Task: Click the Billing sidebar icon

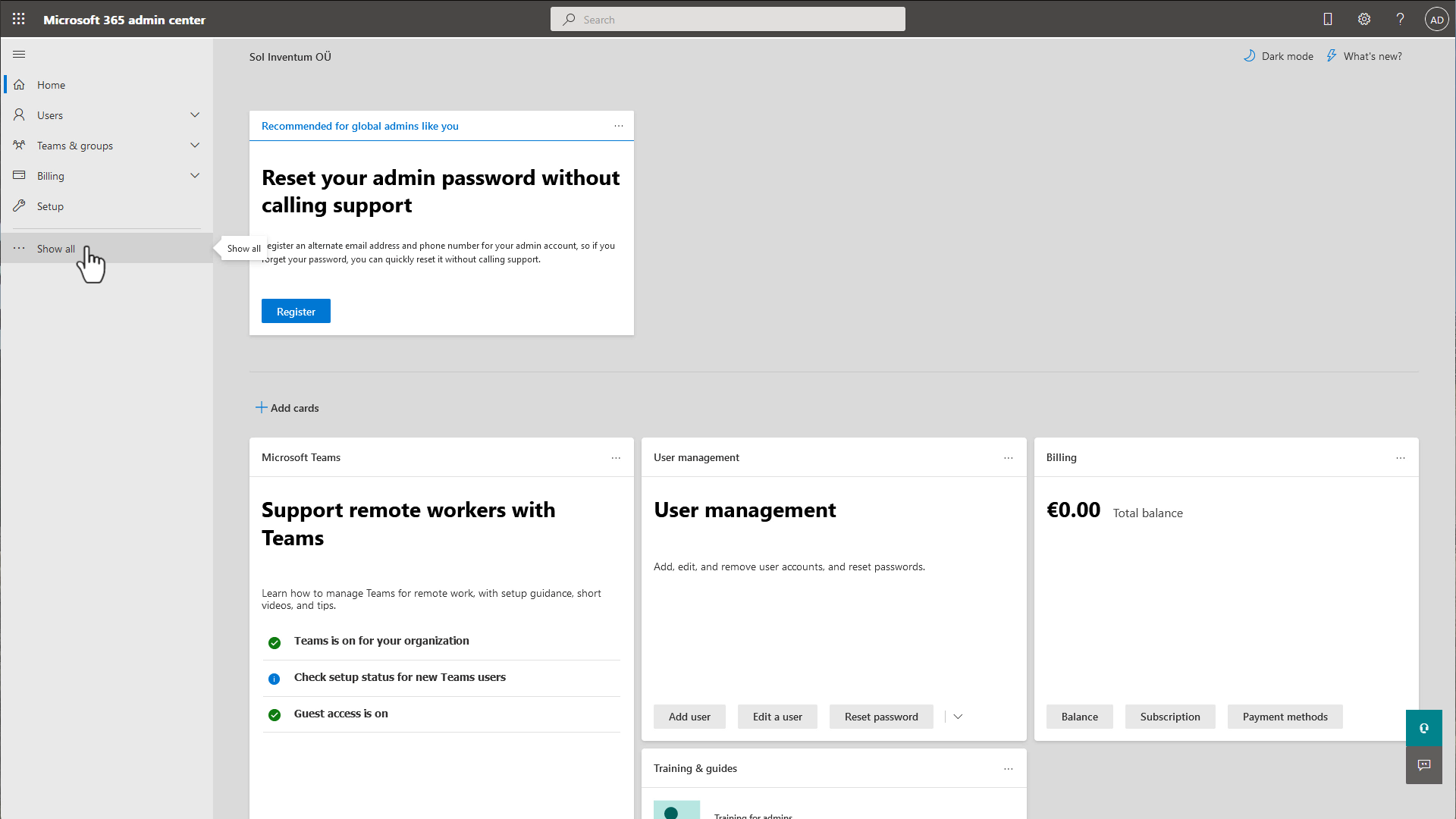Action: click(18, 175)
